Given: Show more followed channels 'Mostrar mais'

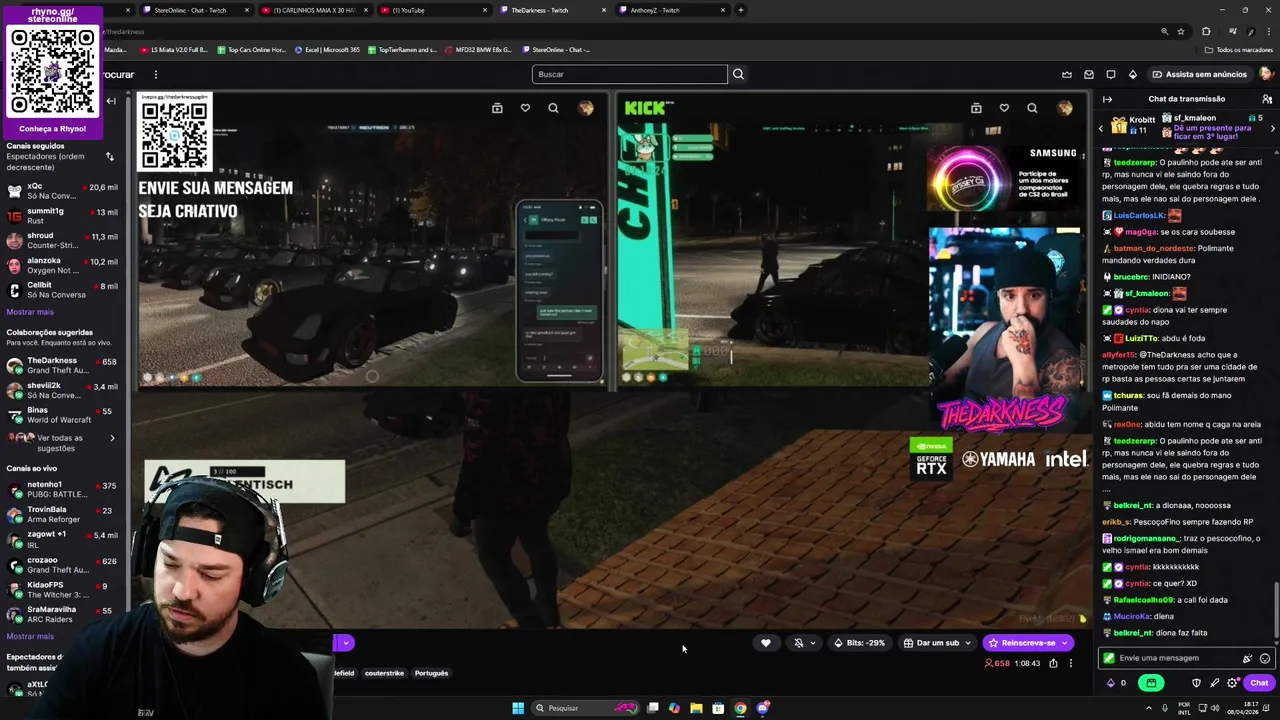Looking at the screenshot, I should coord(30,312).
